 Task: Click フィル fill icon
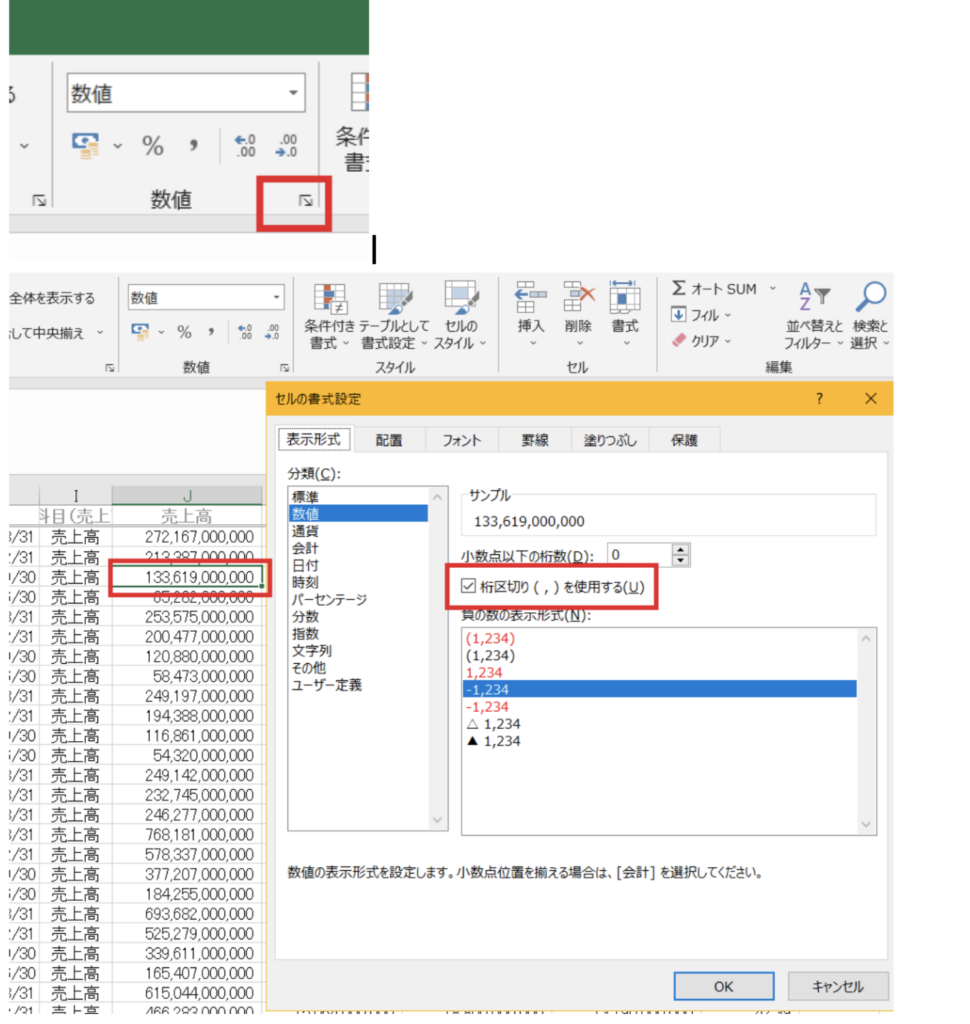pos(679,315)
